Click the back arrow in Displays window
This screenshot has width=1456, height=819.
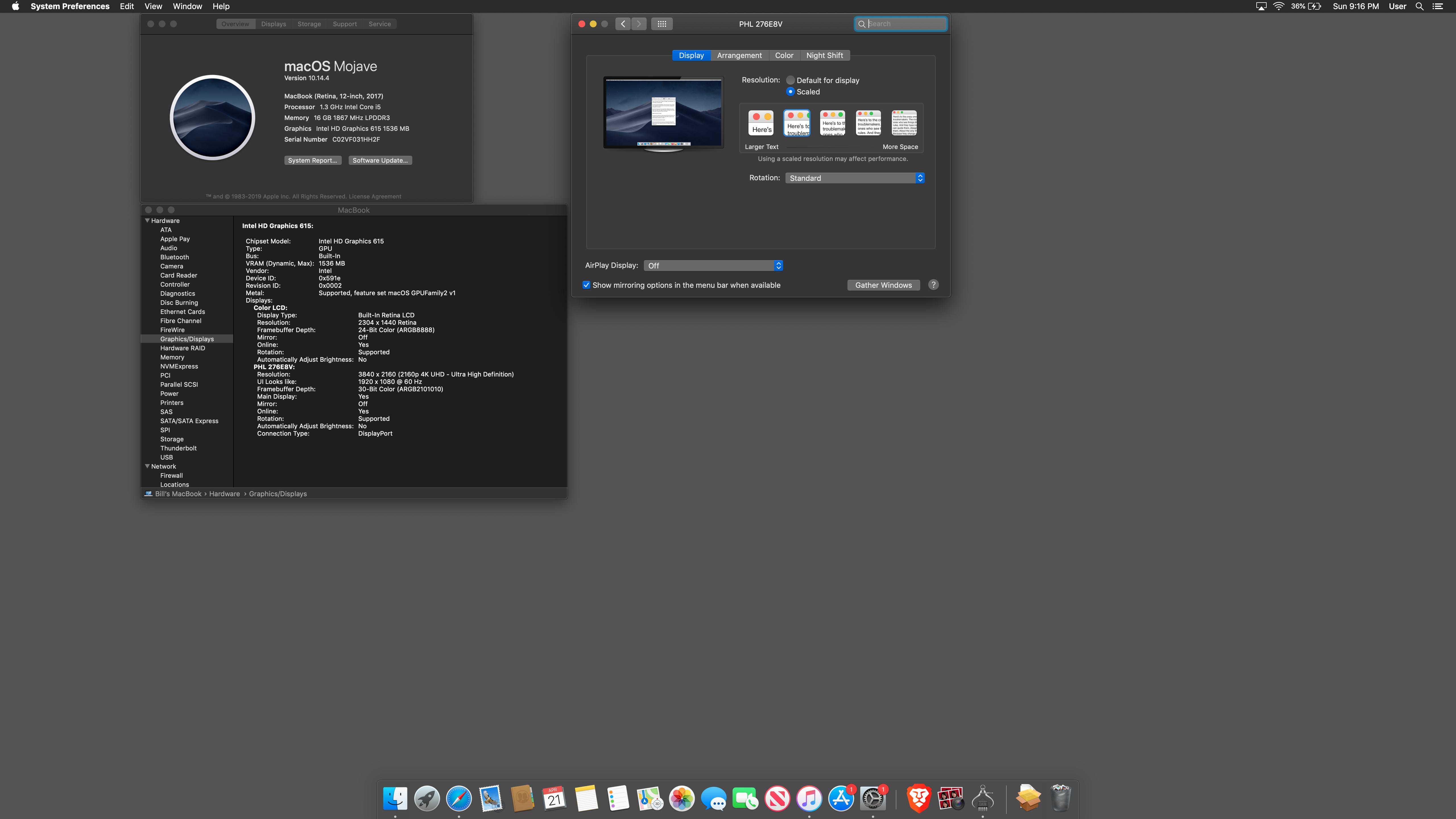click(623, 24)
